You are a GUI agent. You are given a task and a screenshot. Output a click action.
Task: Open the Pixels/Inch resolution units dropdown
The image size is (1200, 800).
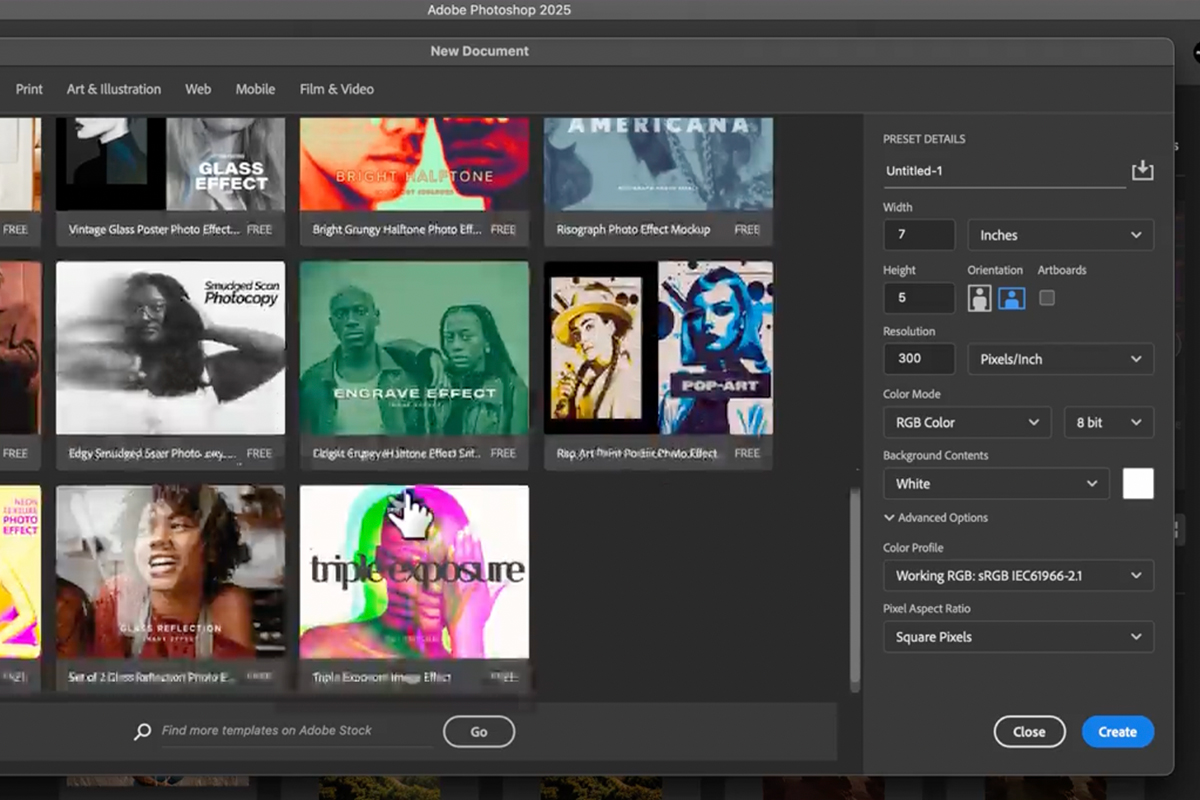(1060, 359)
